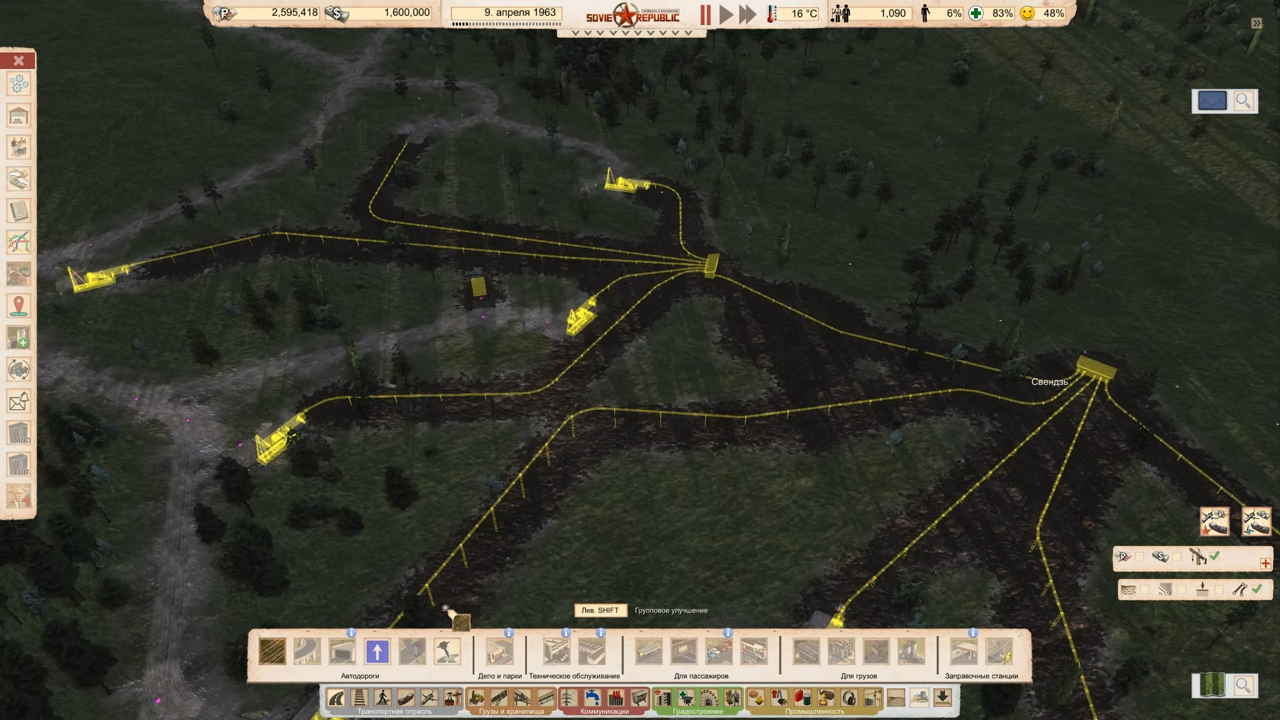Viewport: 1280px width, 720px height.
Task: Open the railway tracks category
Action: click(x=360, y=697)
